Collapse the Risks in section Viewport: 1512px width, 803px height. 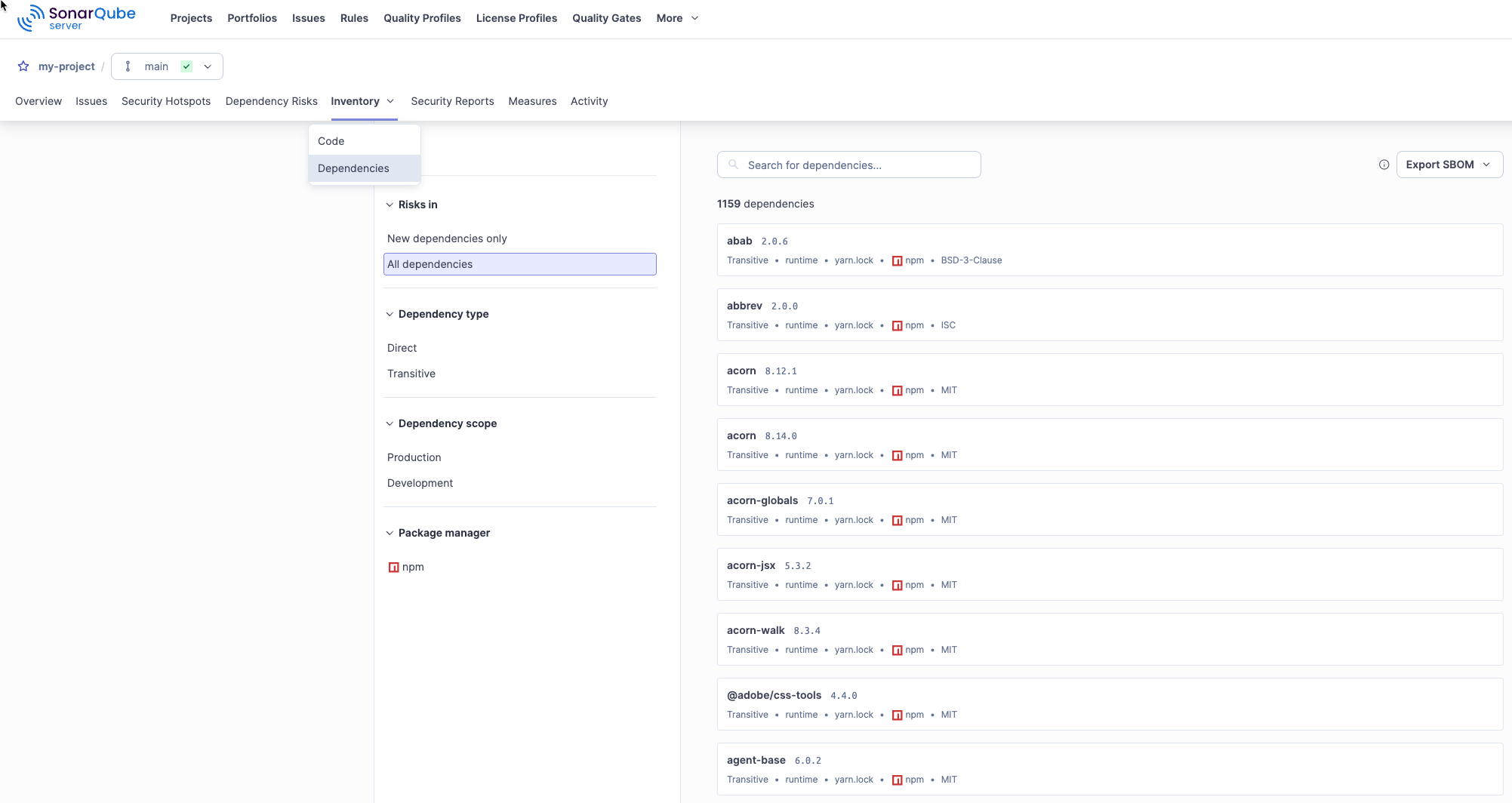tap(390, 205)
